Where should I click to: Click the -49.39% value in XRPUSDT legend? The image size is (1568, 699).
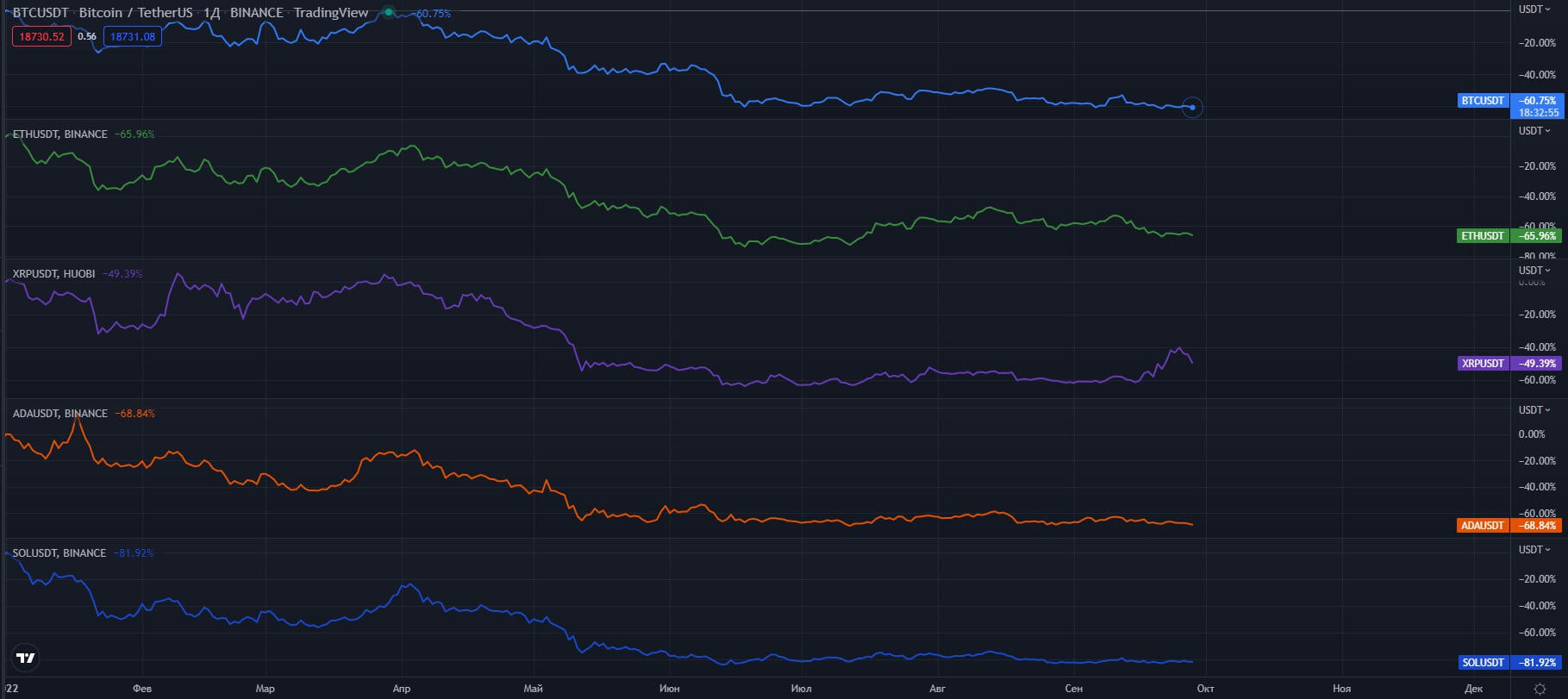(122, 274)
